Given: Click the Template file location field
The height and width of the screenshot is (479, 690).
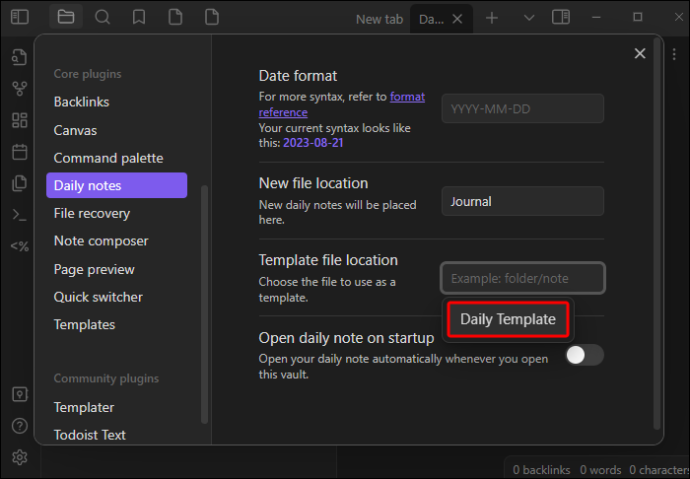Looking at the screenshot, I should [523, 278].
